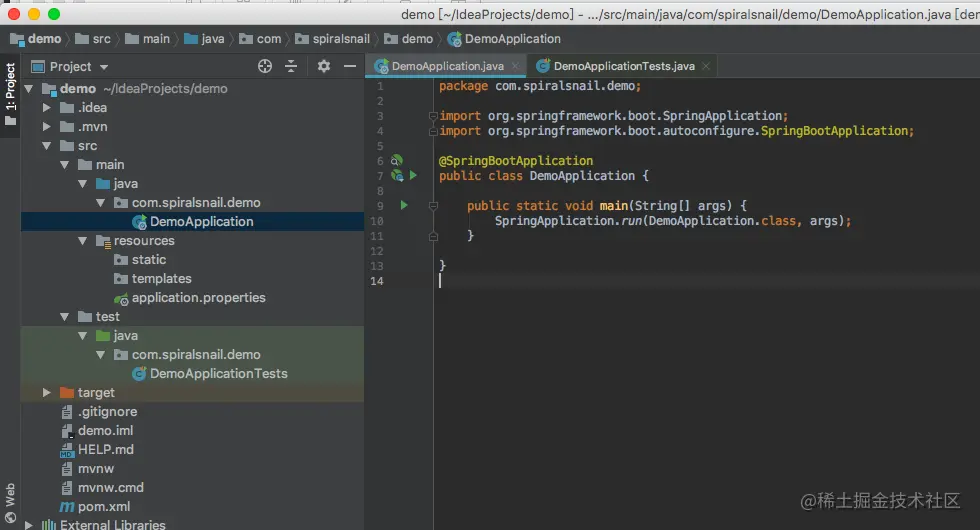Select mvnw.cmd file

coord(111,488)
